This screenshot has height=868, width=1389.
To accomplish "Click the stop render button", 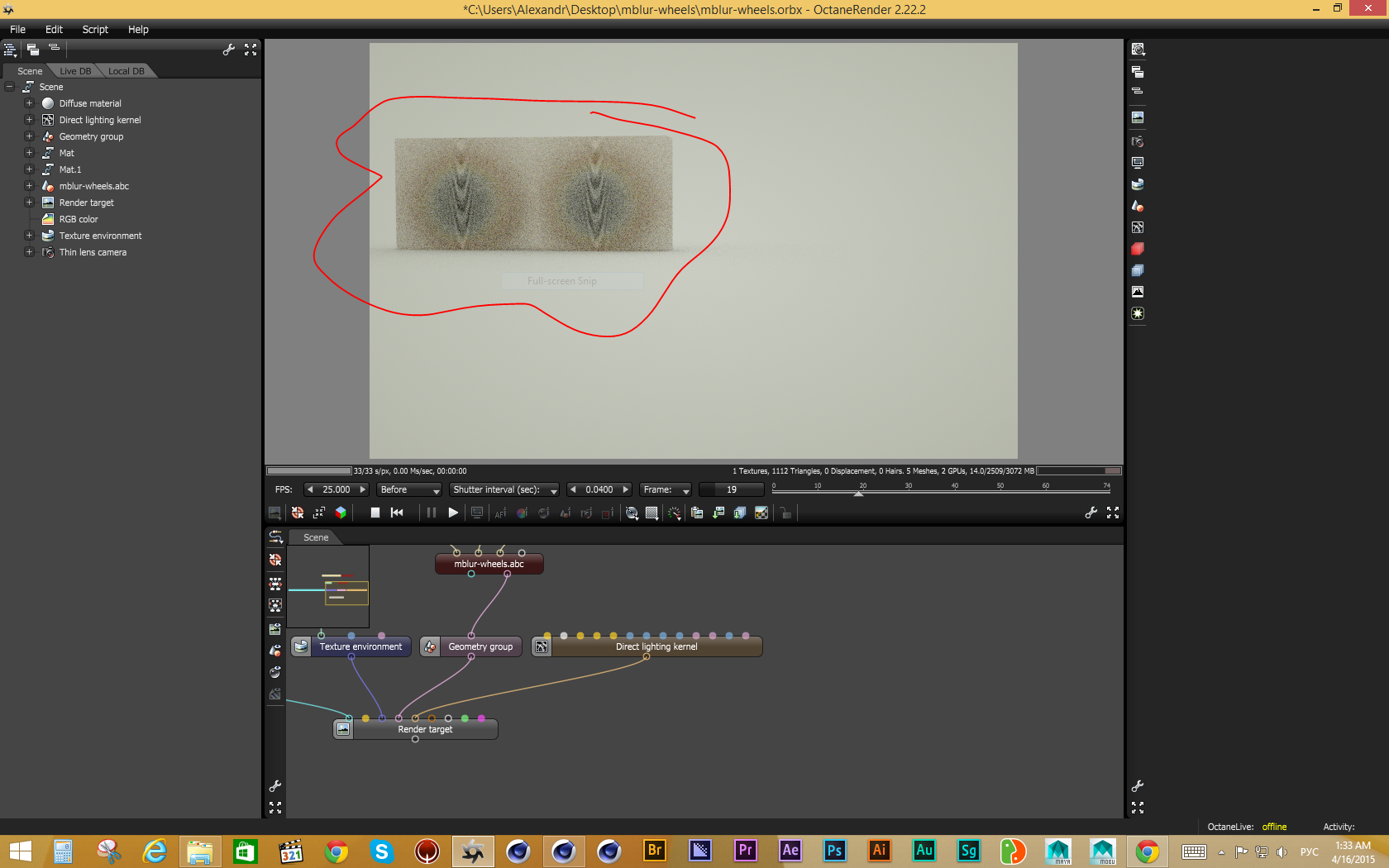I will click(375, 513).
